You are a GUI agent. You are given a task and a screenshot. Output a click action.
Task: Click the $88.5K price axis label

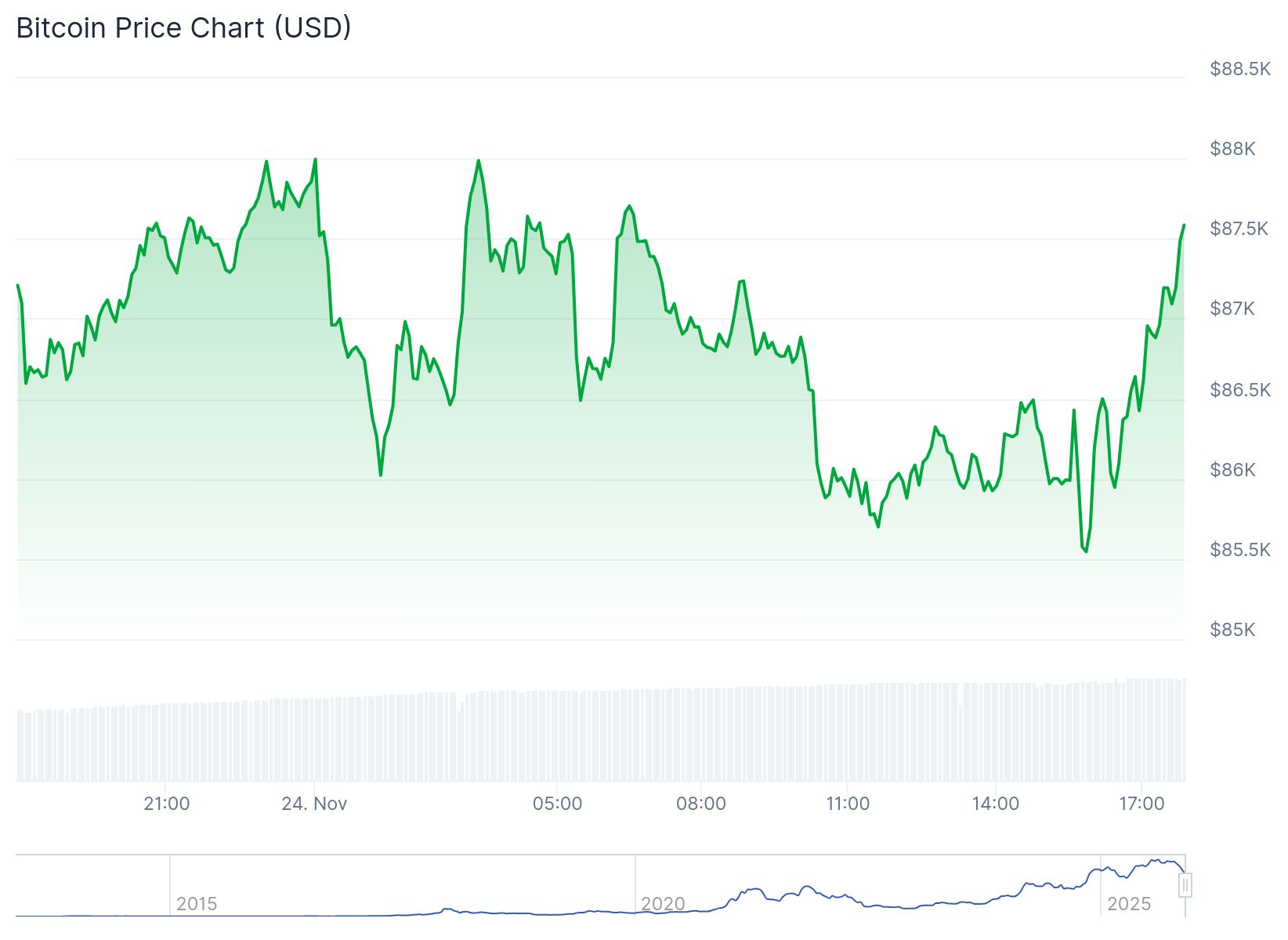point(1239,69)
